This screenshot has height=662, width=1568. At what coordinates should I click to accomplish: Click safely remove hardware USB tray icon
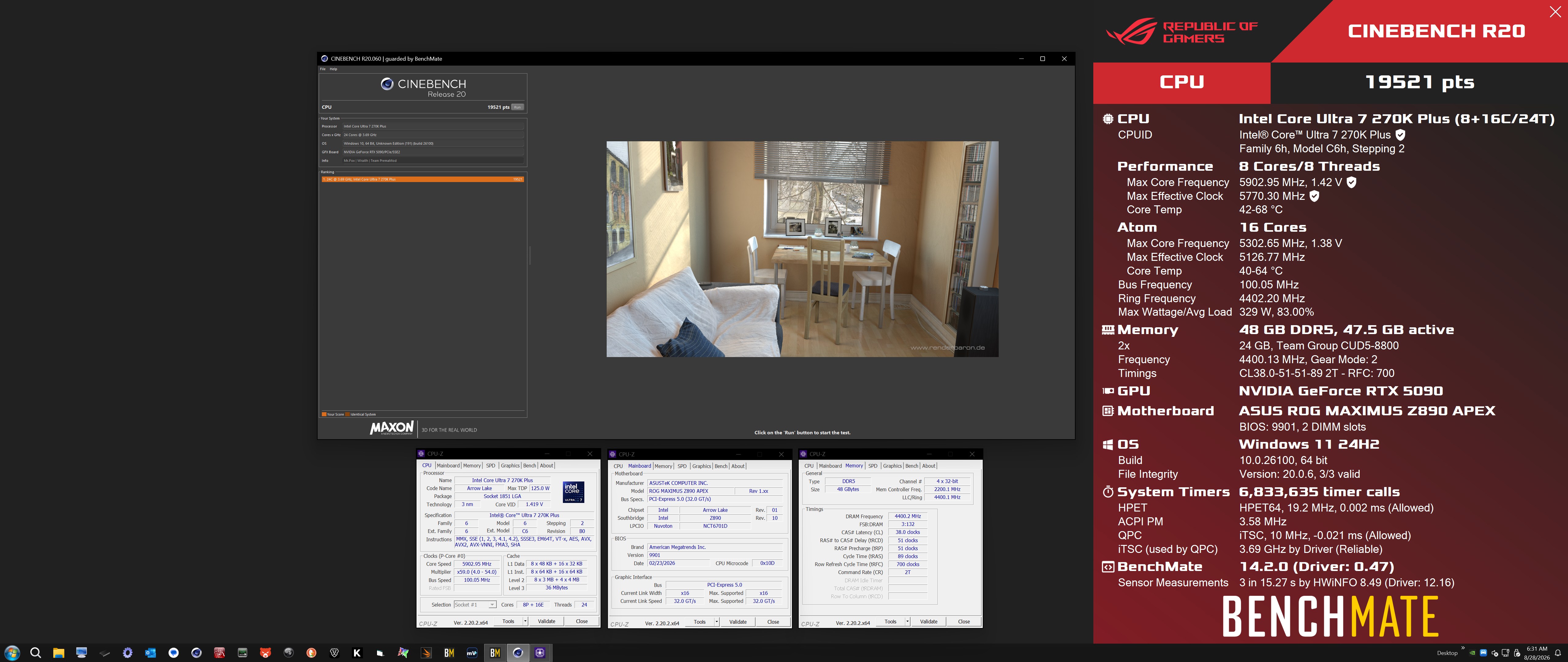pos(1516,653)
